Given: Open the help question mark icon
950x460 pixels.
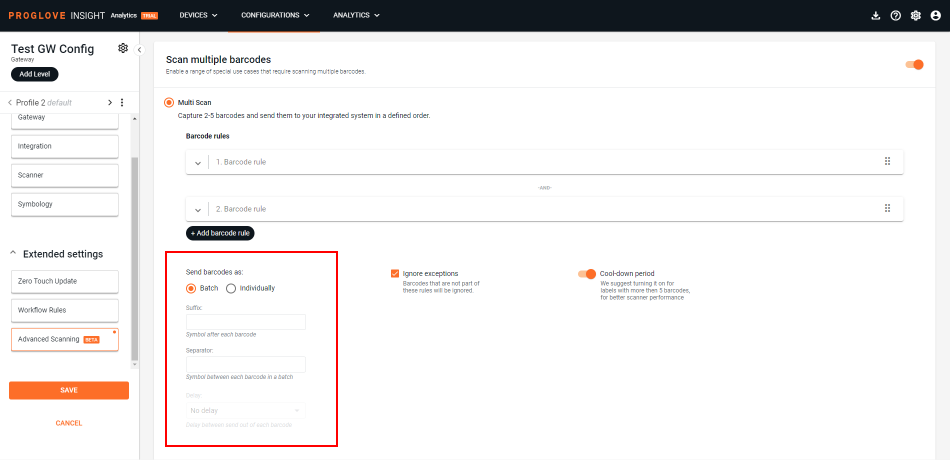Looking at the screenshot, I should (x=895, y=16).
